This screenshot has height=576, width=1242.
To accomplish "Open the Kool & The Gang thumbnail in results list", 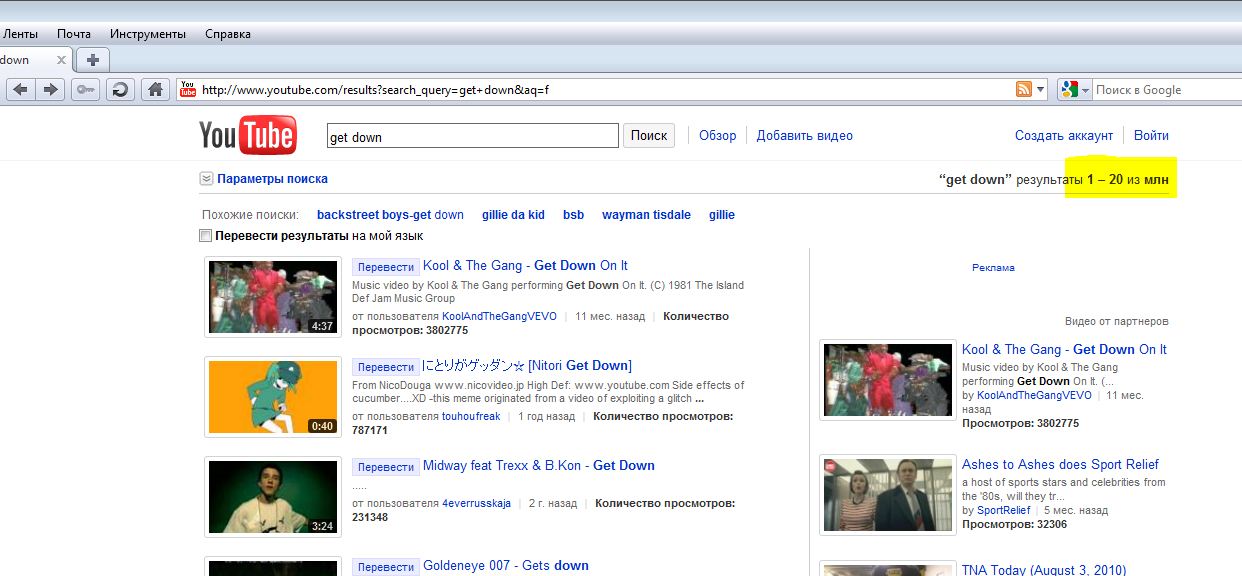I will point(273,297).
